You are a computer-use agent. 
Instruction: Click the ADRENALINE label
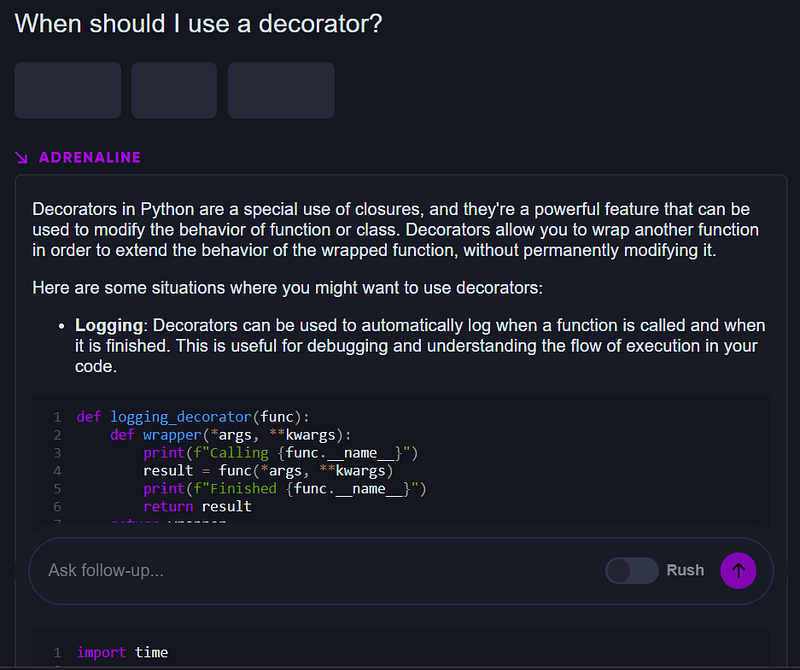(x=90, y=158)
